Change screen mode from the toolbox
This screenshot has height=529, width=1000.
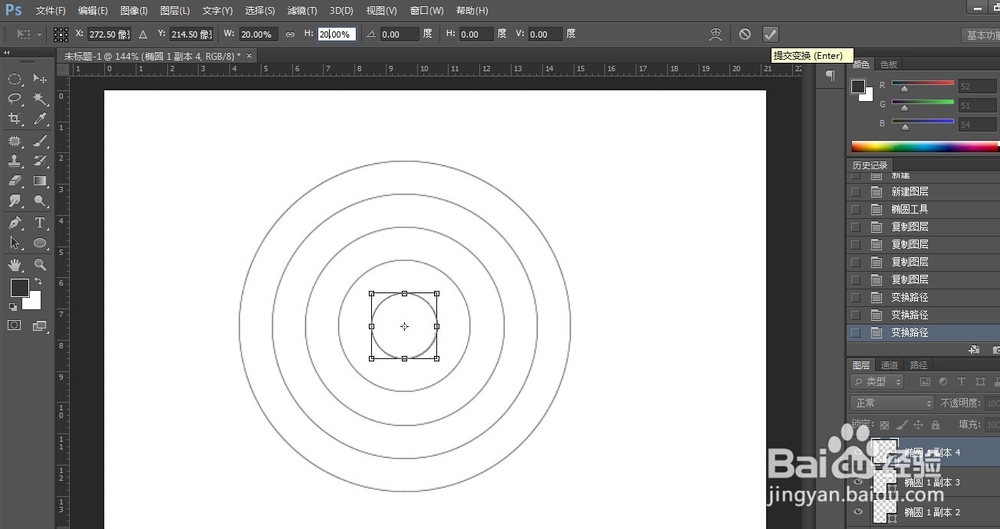[40, 325]
